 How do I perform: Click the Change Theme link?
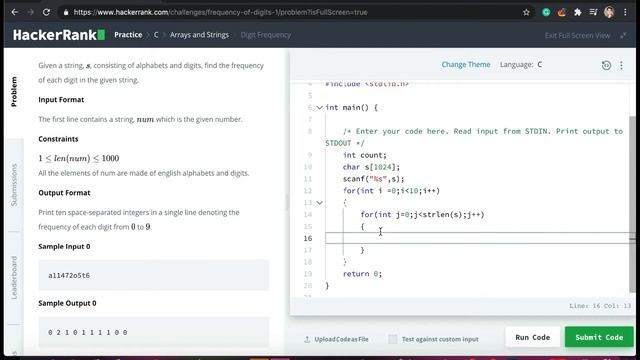(466, 64)
